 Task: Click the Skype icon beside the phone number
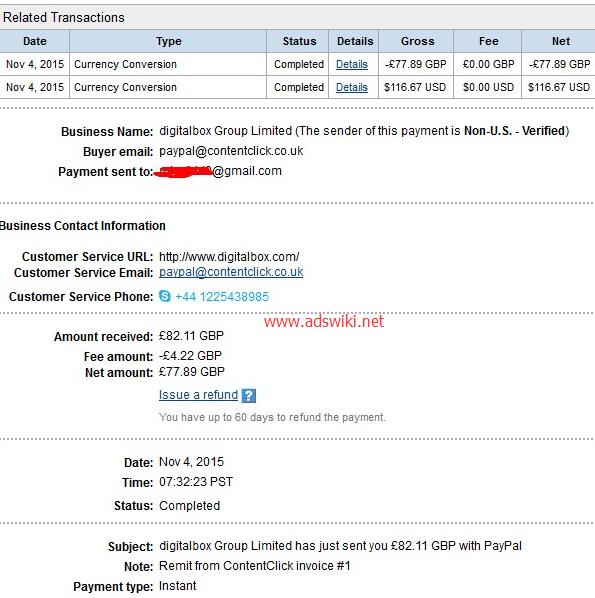[165, 296]
